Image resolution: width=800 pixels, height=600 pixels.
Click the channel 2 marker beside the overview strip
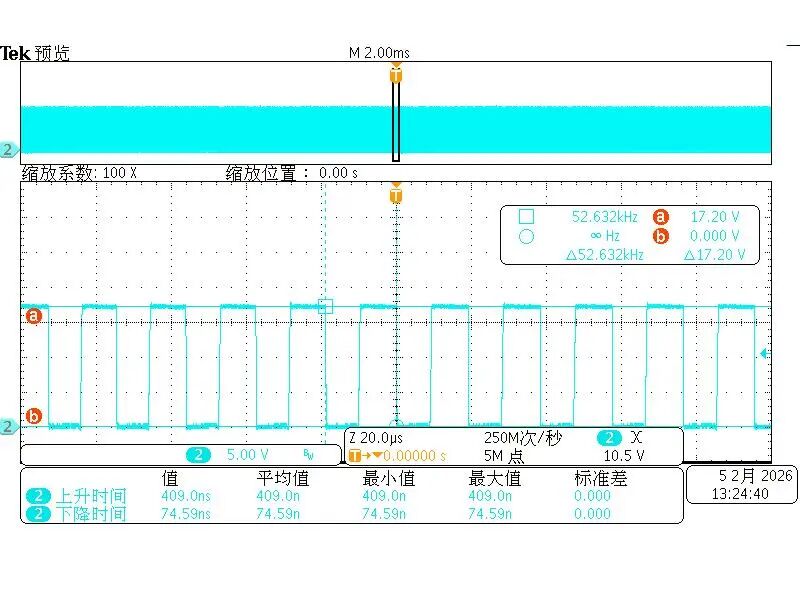(8, 149)
